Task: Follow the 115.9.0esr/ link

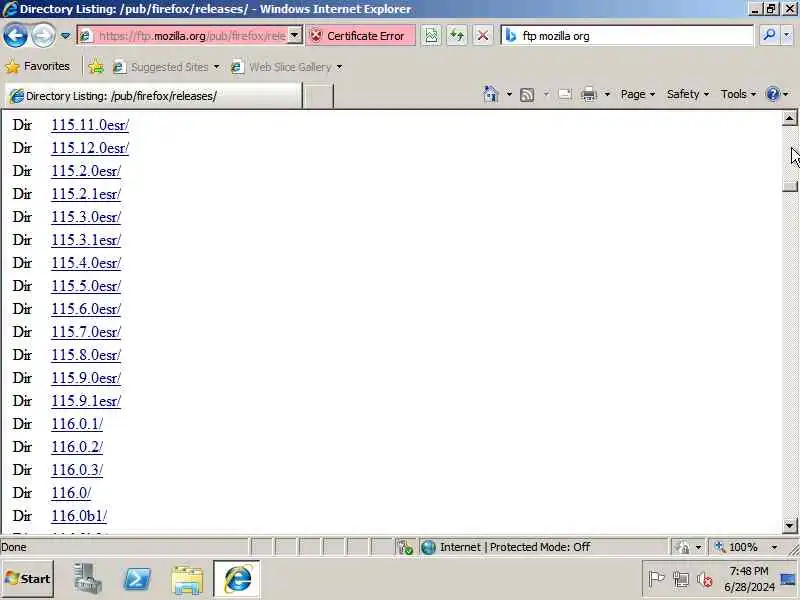Action: click(x=86, y=378)
